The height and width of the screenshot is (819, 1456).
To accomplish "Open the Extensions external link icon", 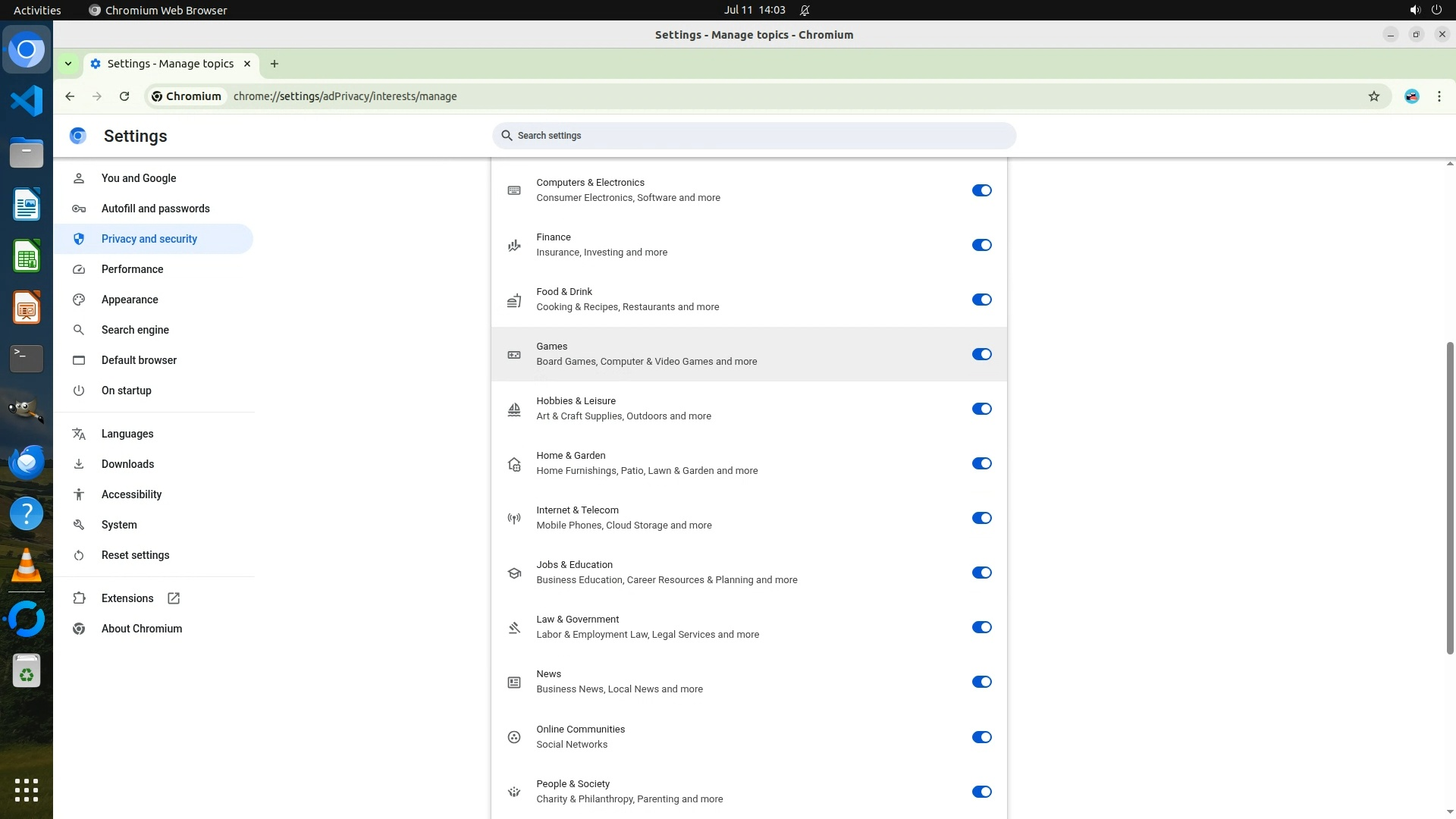I will tap(174, 598).
